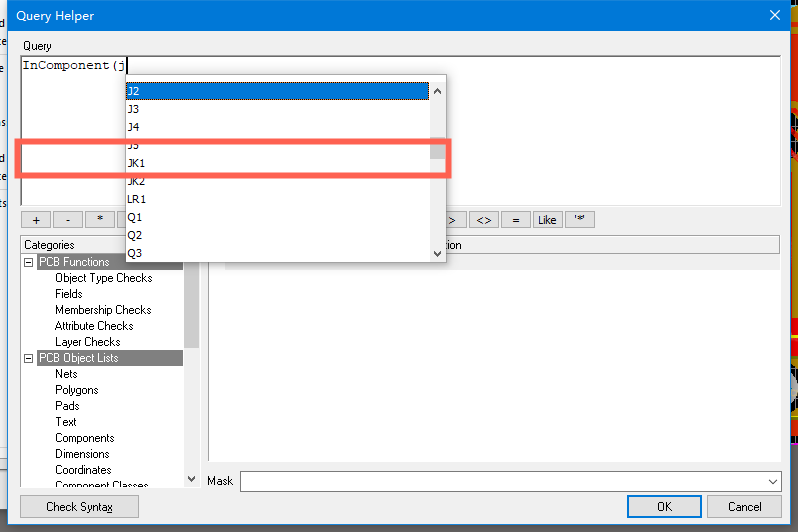The image size is (798, 532).
Task: Select Nets under PCB Object Lists
Action: click(66, 374)
